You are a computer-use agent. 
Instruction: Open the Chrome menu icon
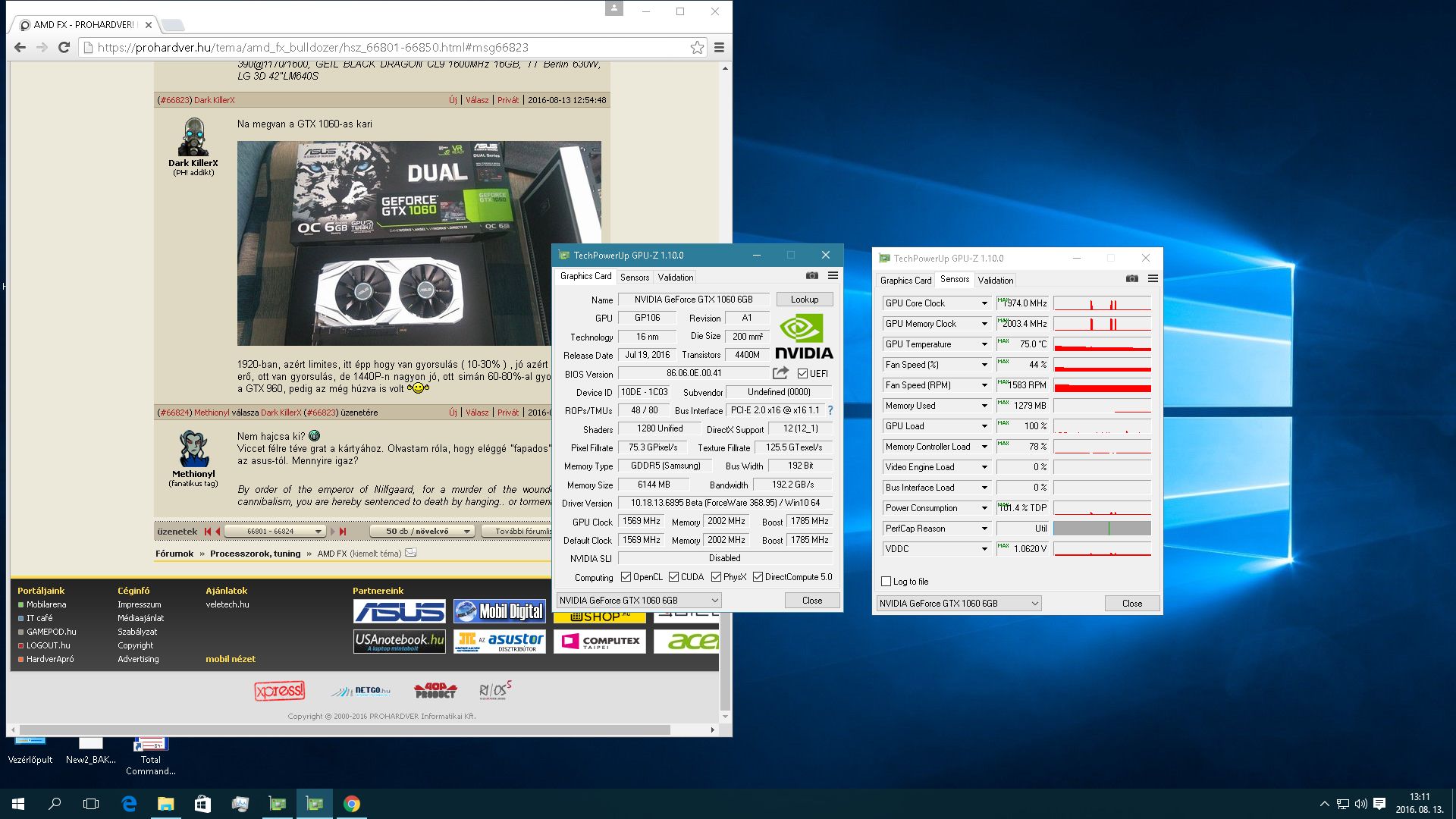719,48
